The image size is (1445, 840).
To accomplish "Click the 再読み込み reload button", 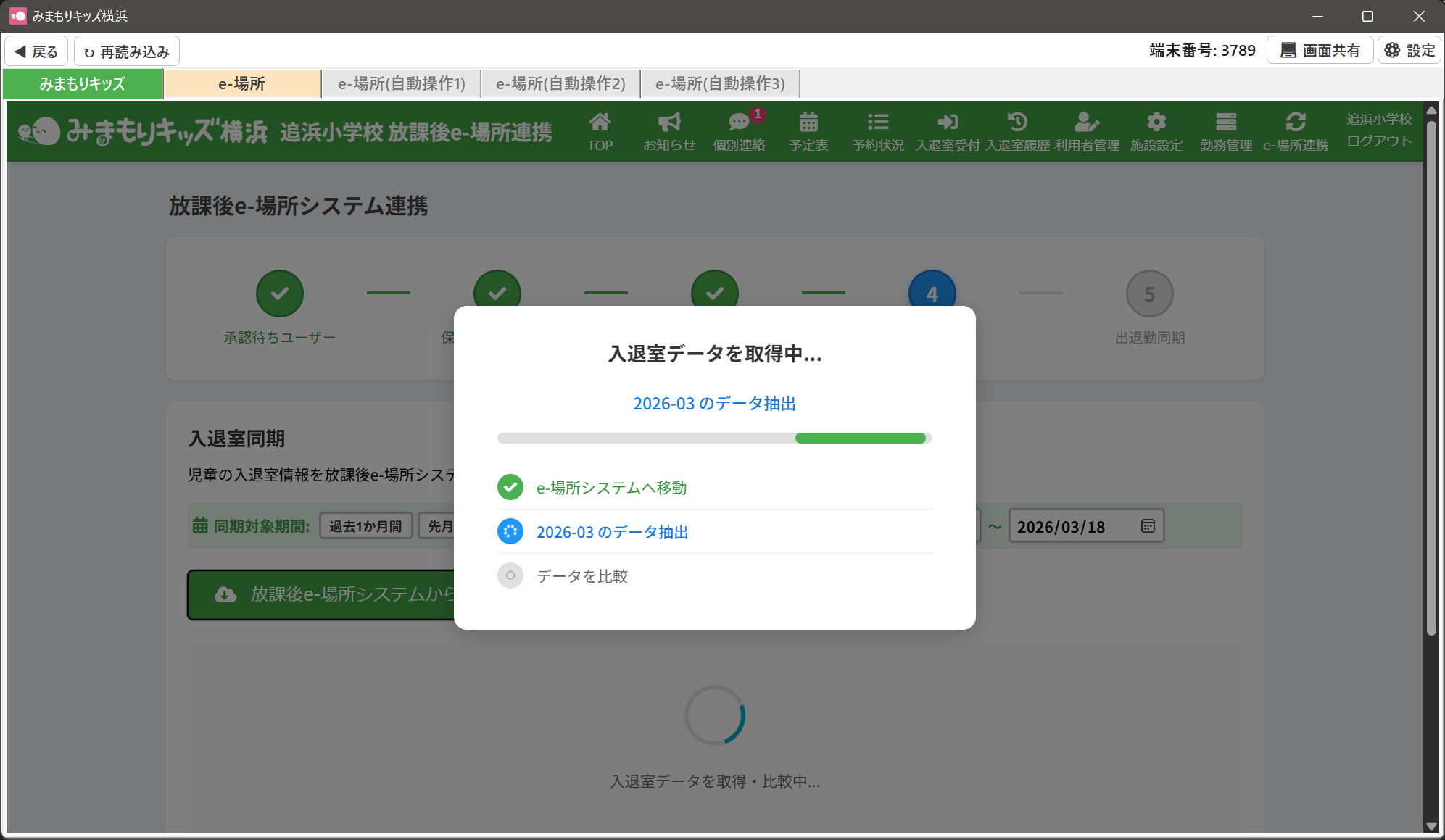I will point(127,51).
